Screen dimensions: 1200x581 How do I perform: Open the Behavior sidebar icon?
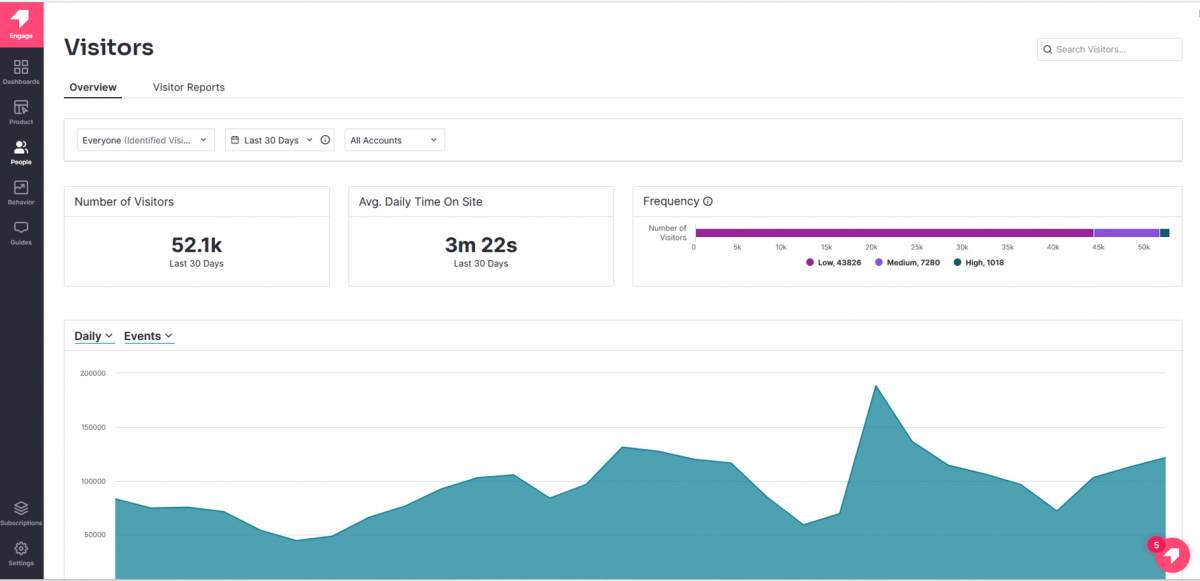pos(21,187)
